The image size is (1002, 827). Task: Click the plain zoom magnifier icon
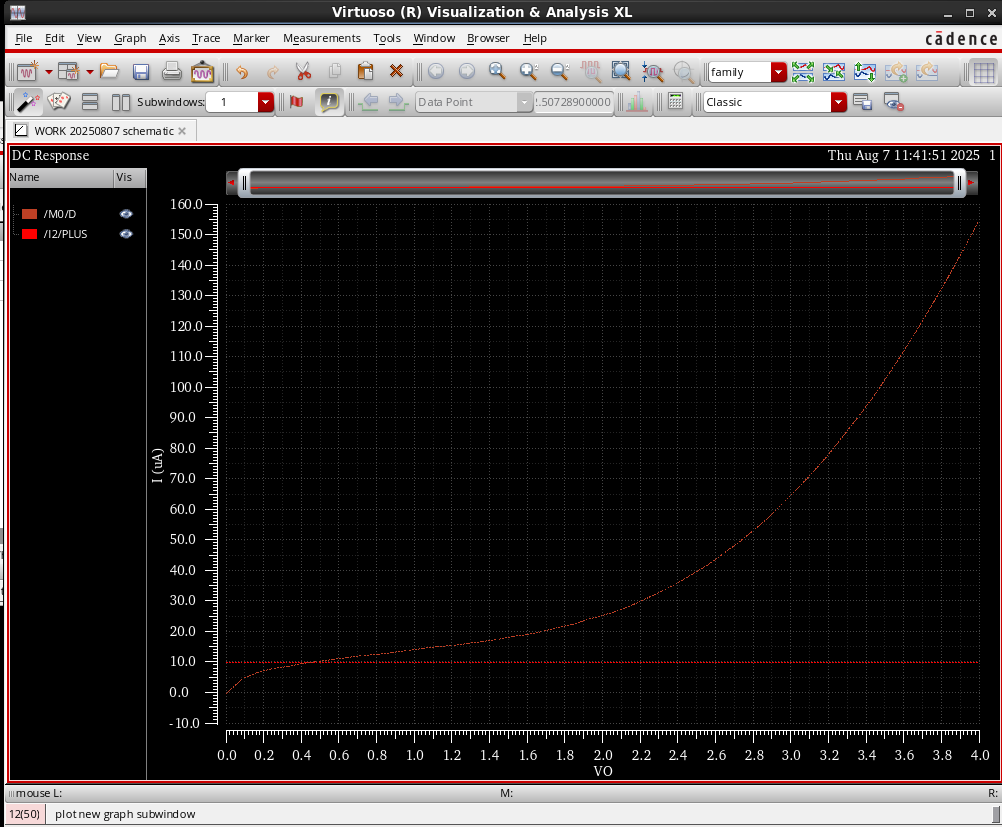[x=497, y=72]
